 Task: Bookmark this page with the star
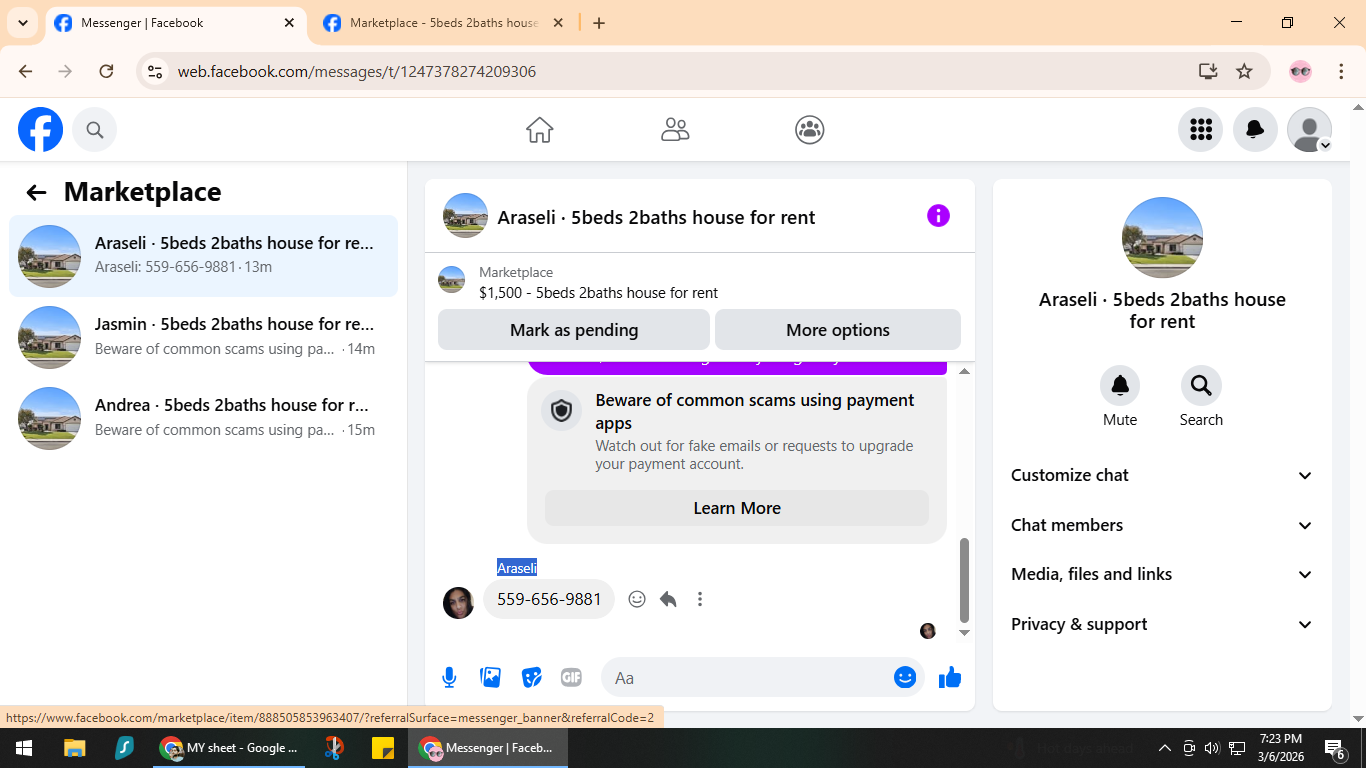click(1244, 71)
